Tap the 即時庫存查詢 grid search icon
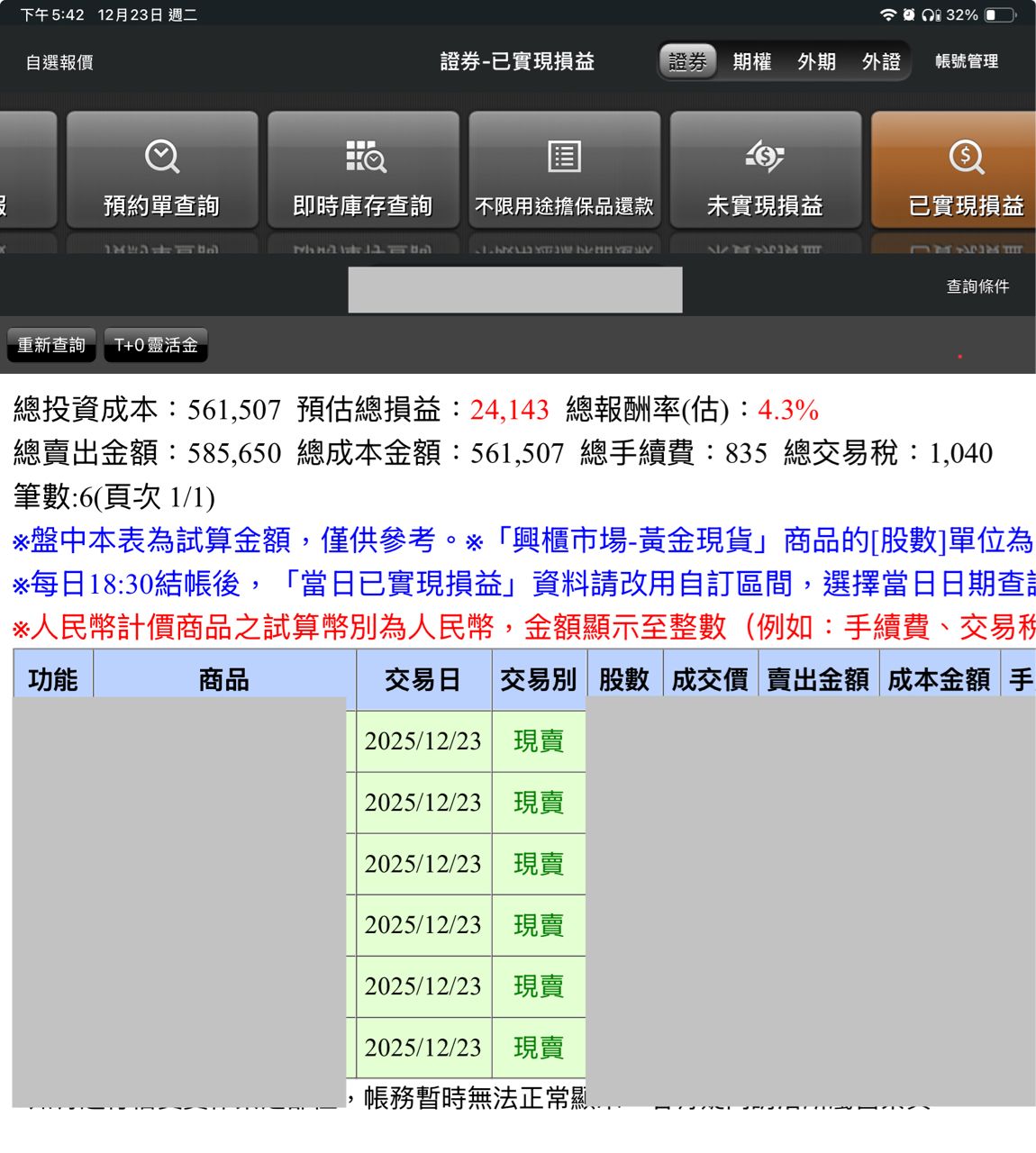The width and height of the screenshot is (1036, 1153). coord(365,157)
